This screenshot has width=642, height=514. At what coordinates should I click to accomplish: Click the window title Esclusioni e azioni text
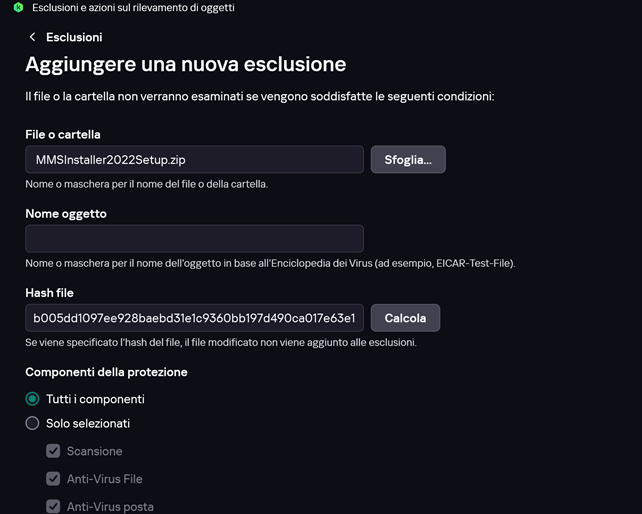133,7
